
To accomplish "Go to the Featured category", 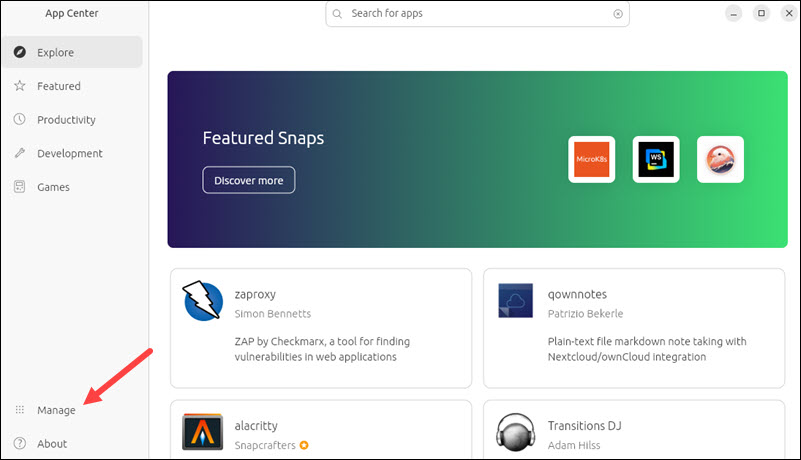I will pyautogui.click(x=72, y=86).
